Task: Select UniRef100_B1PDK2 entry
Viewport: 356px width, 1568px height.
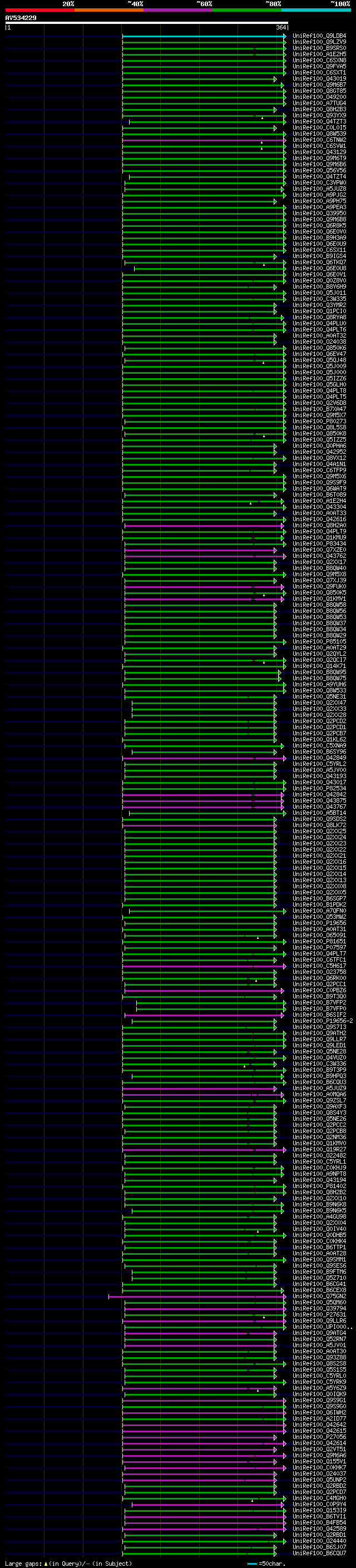Action: pyautogui.click(x=319, y=904)
